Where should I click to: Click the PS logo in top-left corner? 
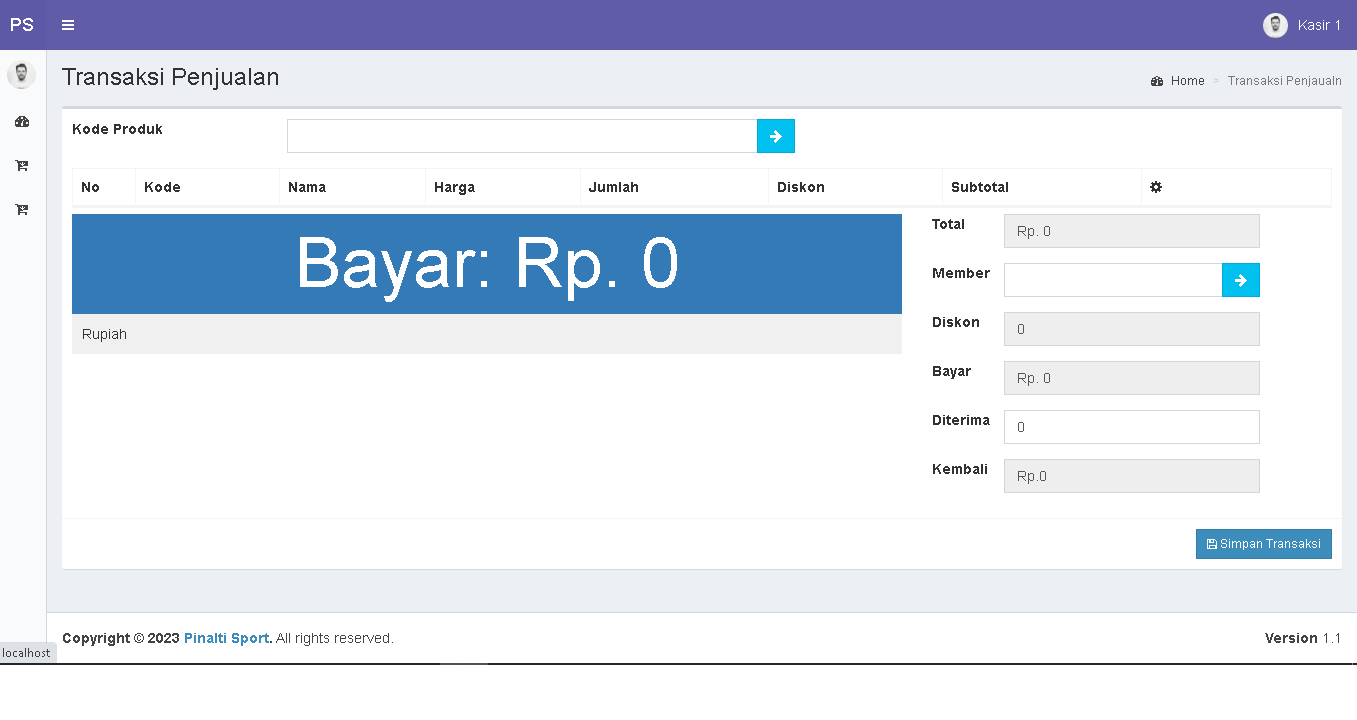[22, 25]
